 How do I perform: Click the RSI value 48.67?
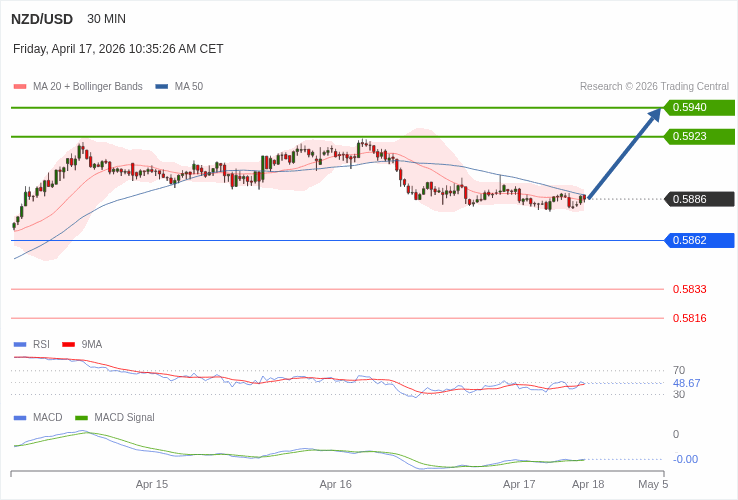pyautogui.click(x=686, y=383)
